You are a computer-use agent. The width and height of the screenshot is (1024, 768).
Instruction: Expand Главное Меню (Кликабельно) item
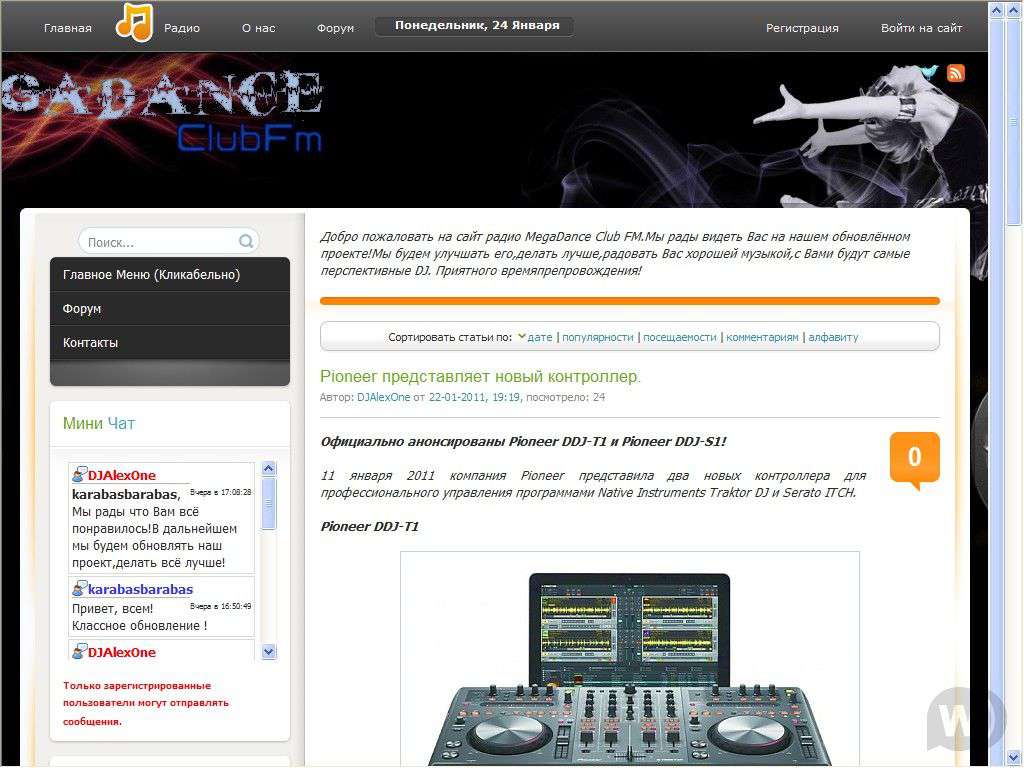point(170,274)
